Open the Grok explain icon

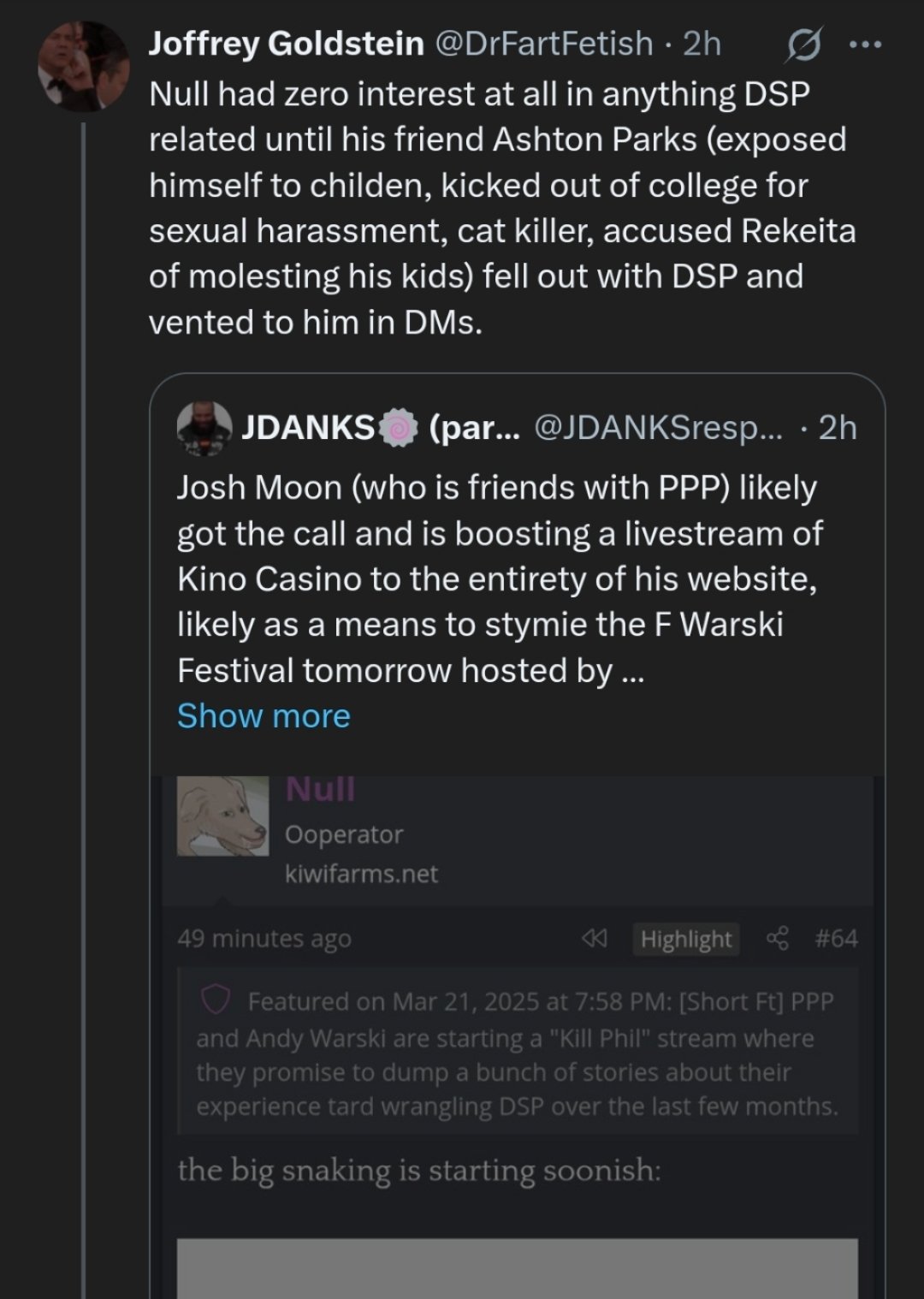pos(803,44)
